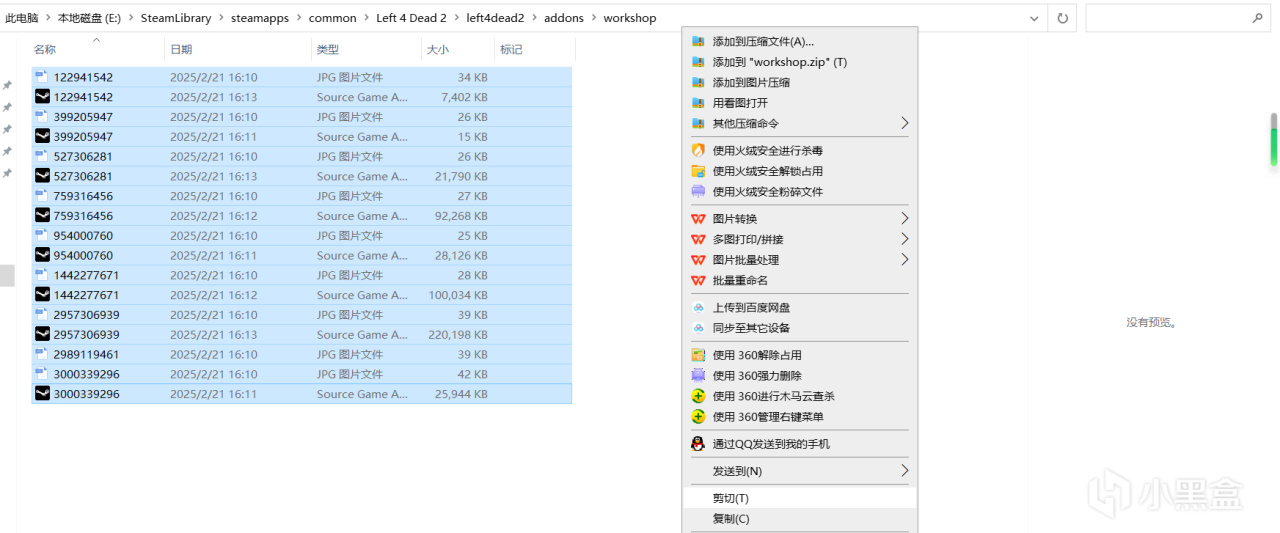The image size is (1280, 533).
Task: Click the magnifier icon in the search box
Action: tap(1257, 18)
